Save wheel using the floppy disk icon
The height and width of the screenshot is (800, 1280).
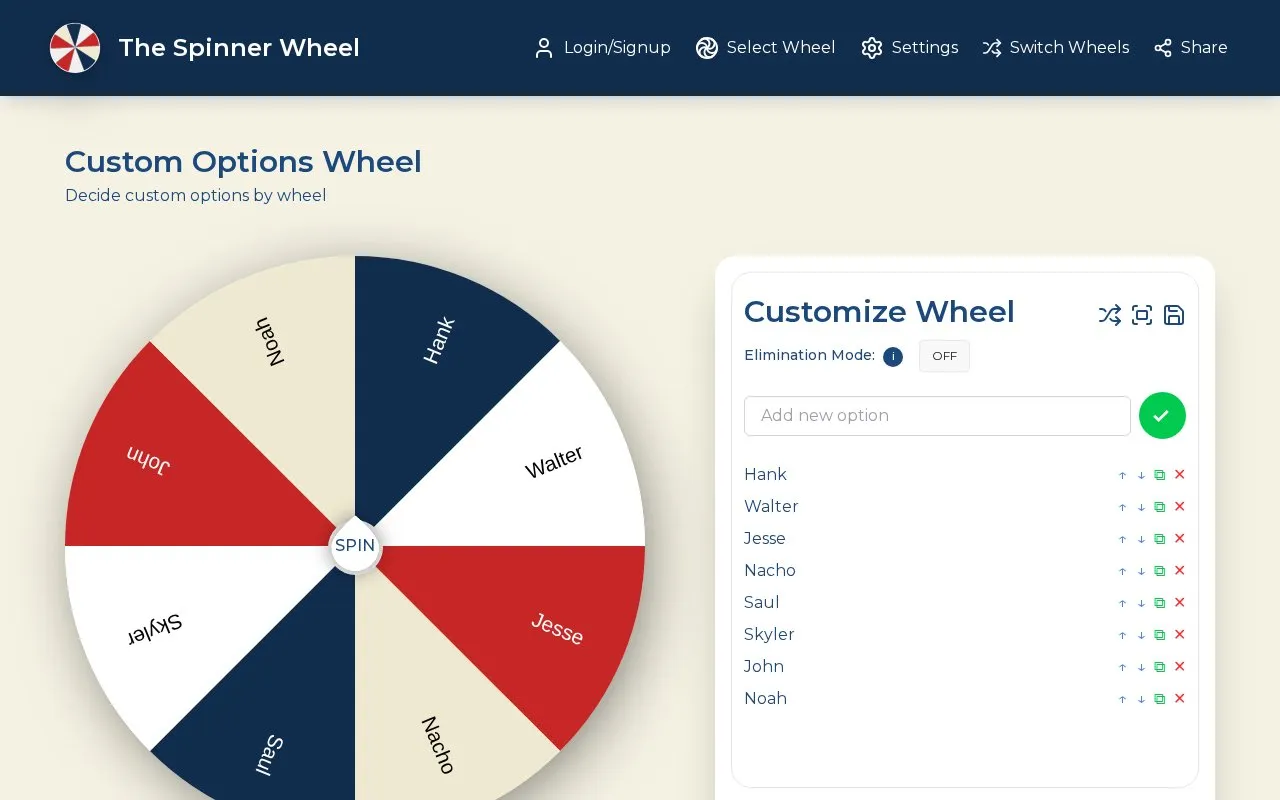(x=1174, y=315)
